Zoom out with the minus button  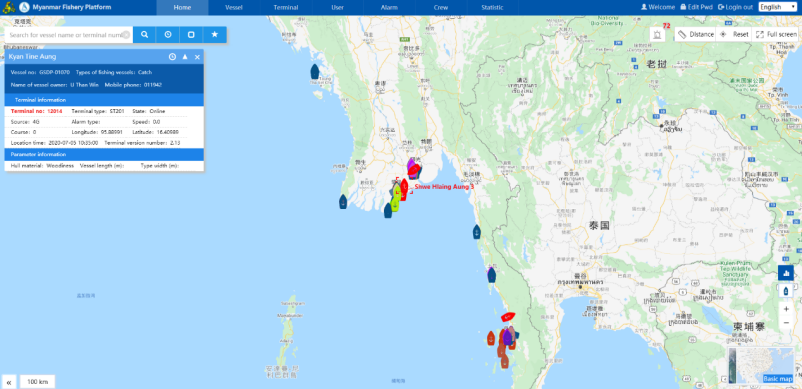pos(786,323)
